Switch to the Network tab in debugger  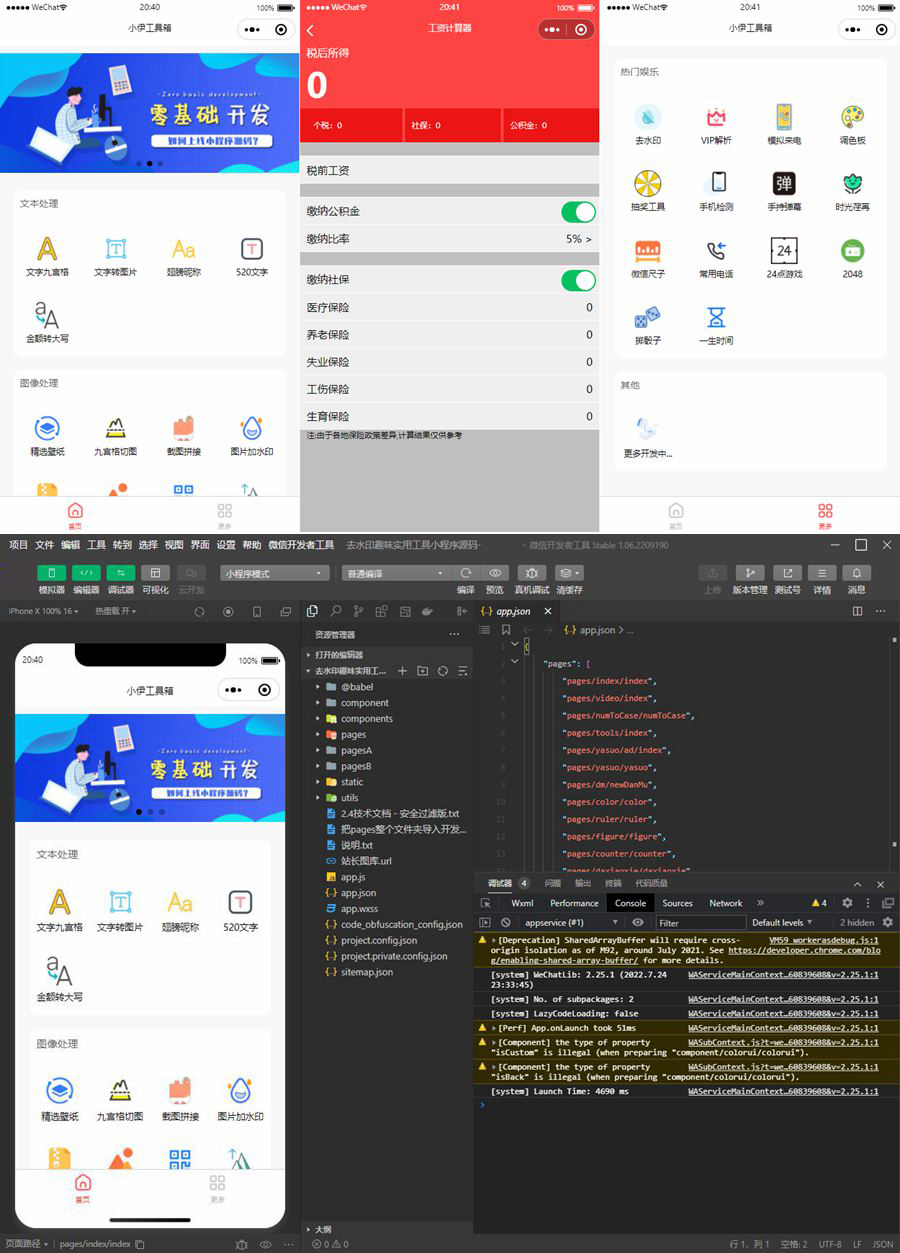click(725, 902)
